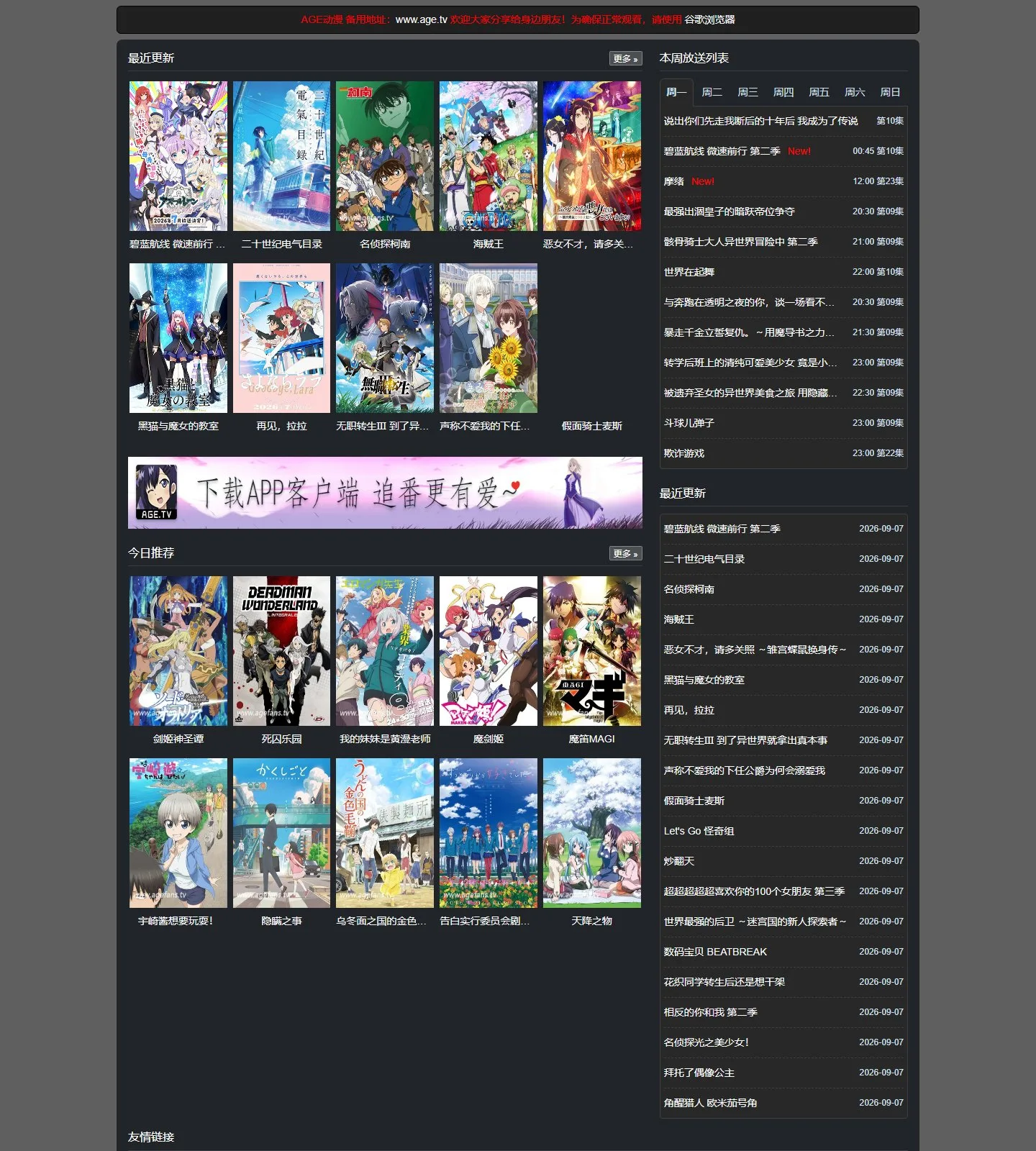Click 二十世纪电气目录 in sidebar recent updates
The width and height of the screenshot is (1036, 1151).
coord(704,559)
